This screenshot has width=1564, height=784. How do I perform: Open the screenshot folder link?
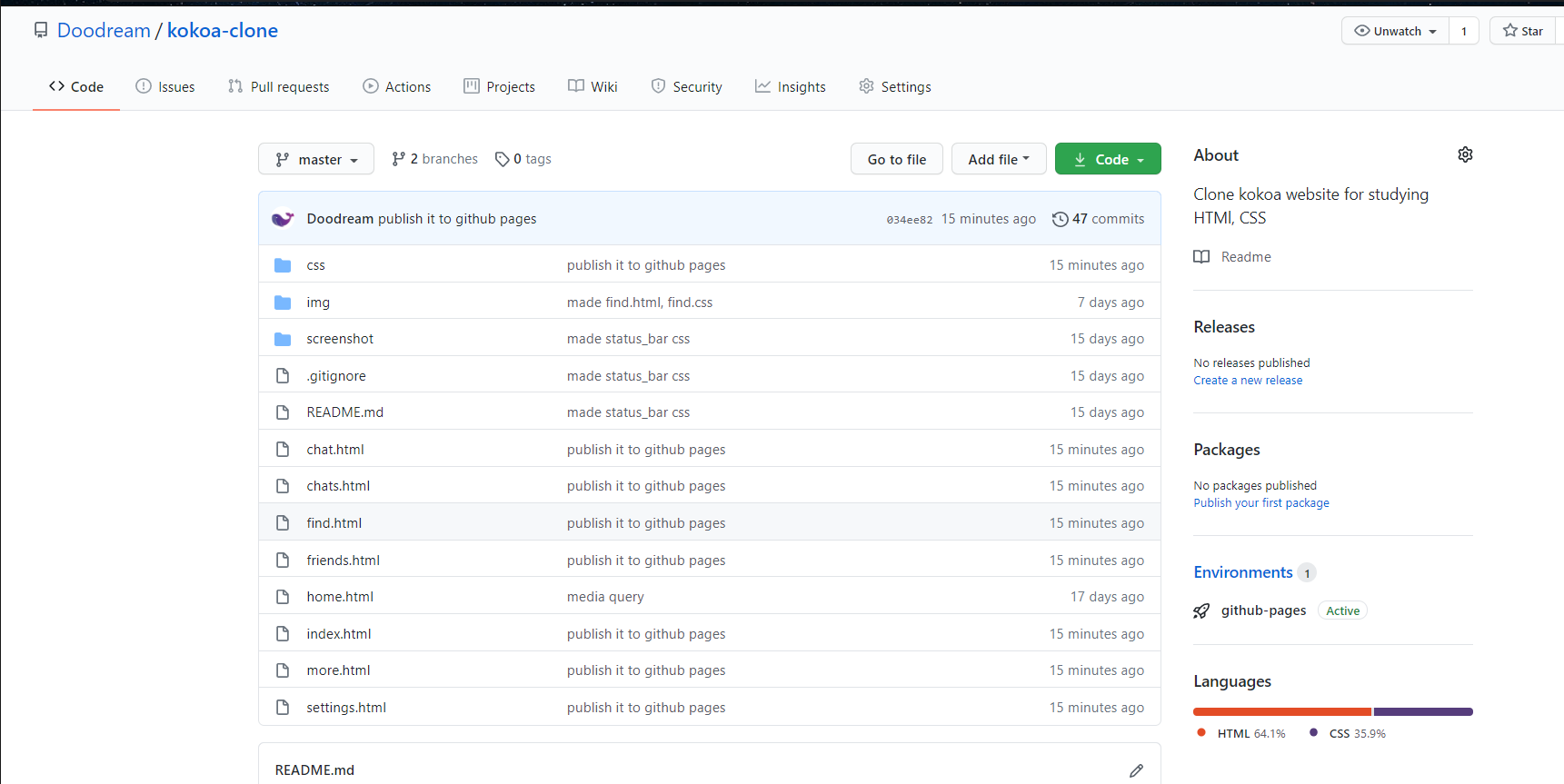click(340, 339)
